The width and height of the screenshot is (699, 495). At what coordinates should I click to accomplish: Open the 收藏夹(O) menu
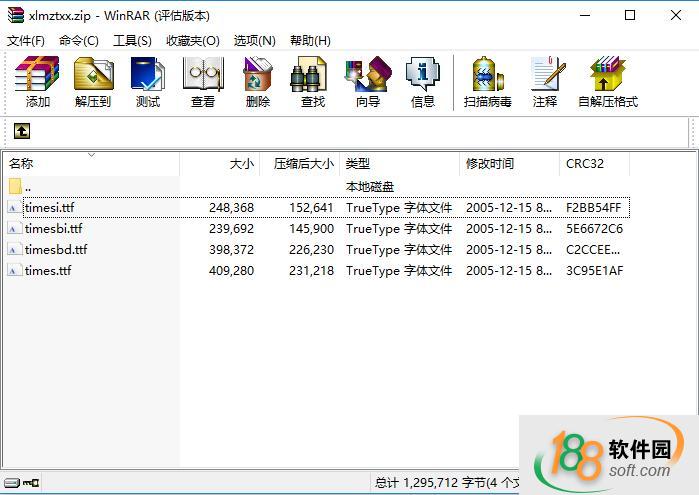(192, 40)
